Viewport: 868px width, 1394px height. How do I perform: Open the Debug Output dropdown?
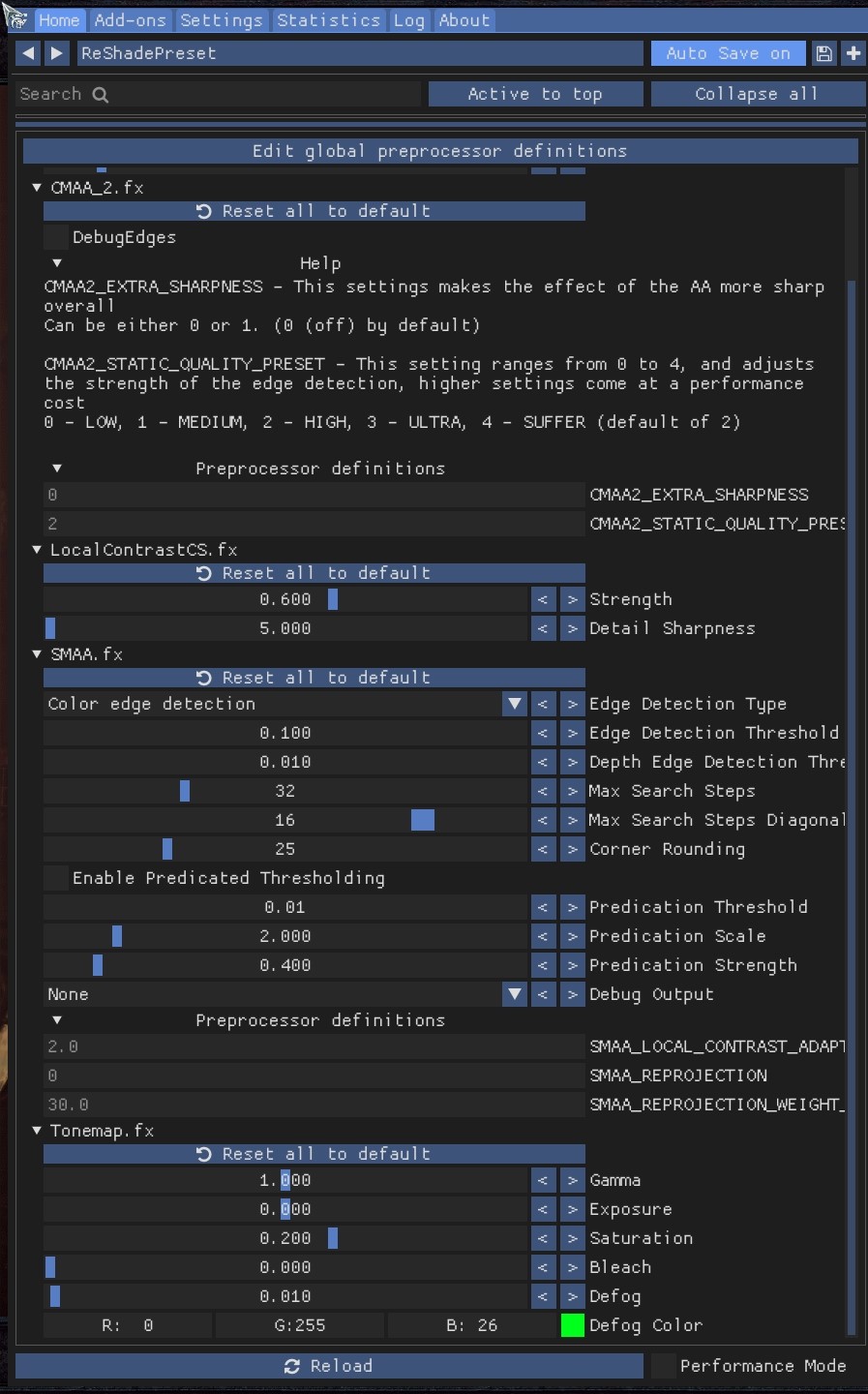514,994
